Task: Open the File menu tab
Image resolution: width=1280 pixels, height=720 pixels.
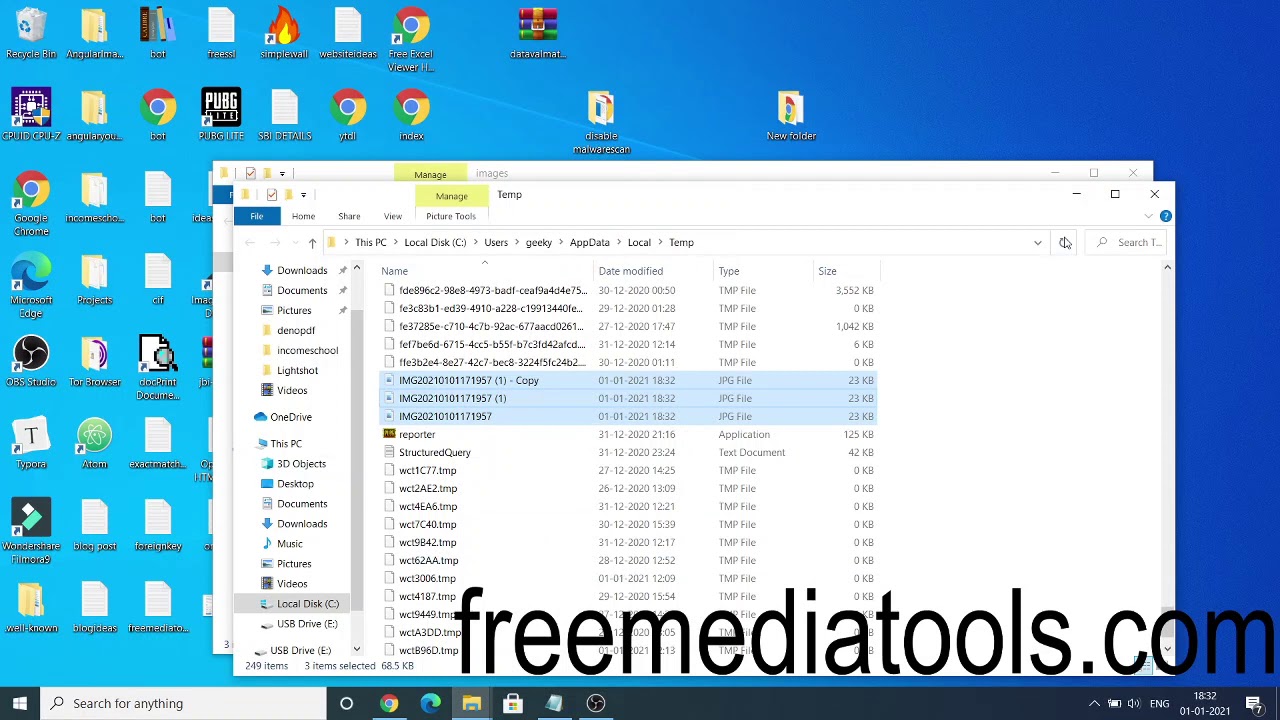Action: (256, 216)
